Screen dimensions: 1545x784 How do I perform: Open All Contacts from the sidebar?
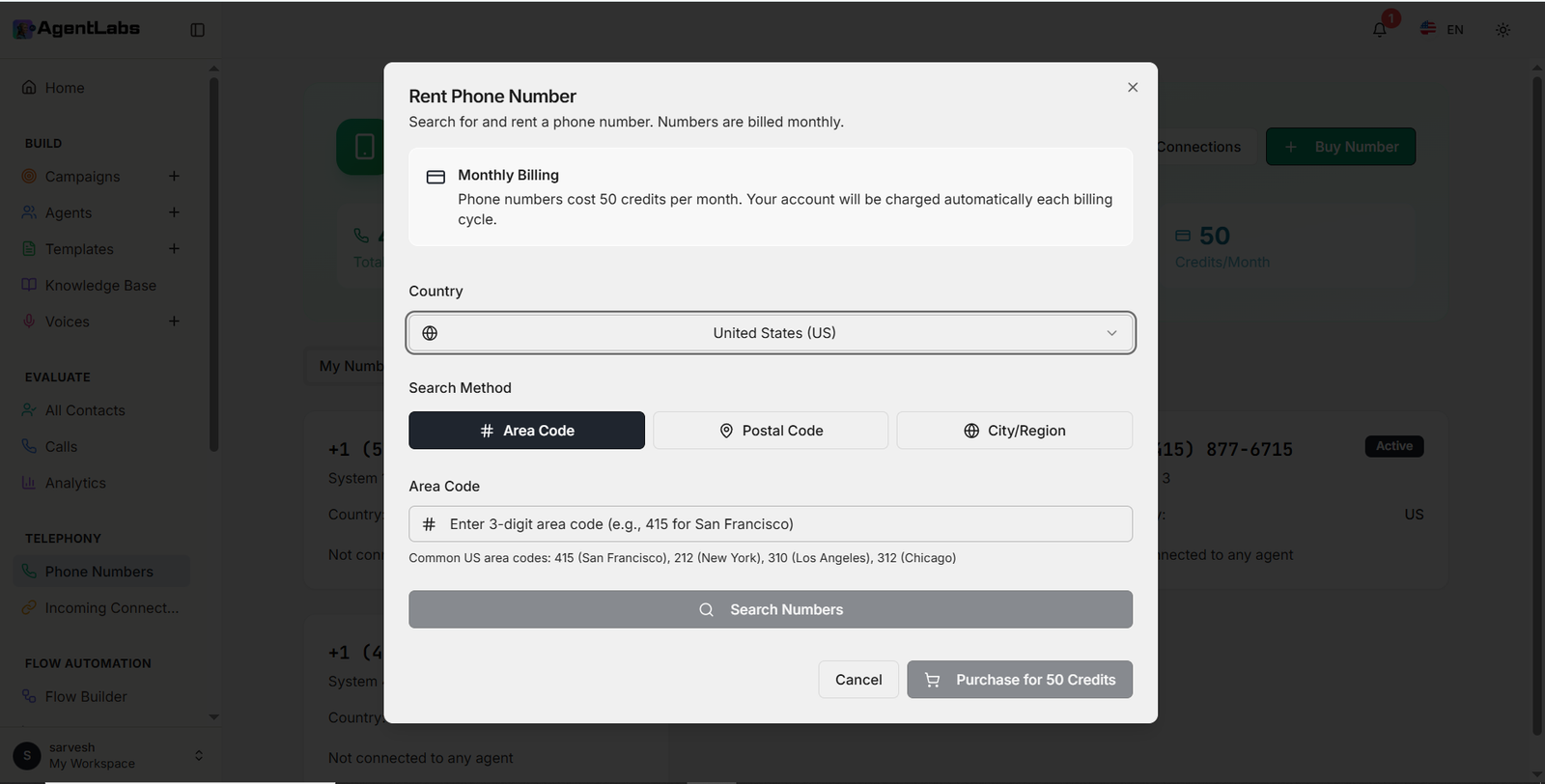click(x=84, y=409)
